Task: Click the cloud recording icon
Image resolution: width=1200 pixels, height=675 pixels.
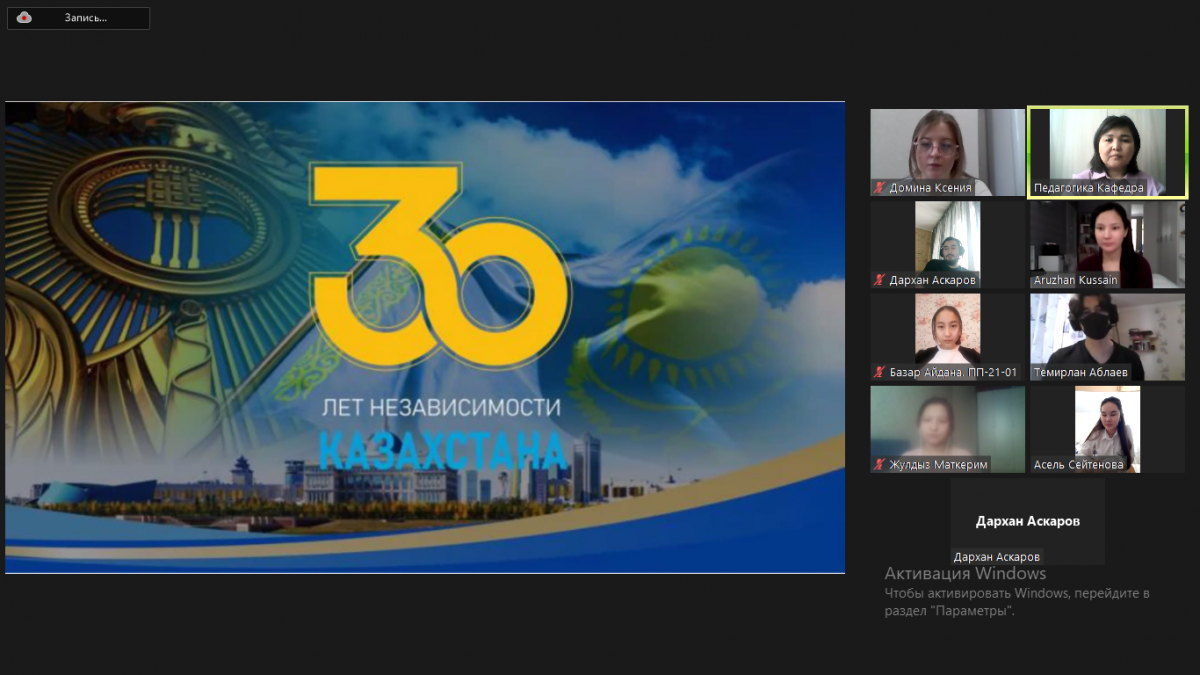Action: coord(24,18)
